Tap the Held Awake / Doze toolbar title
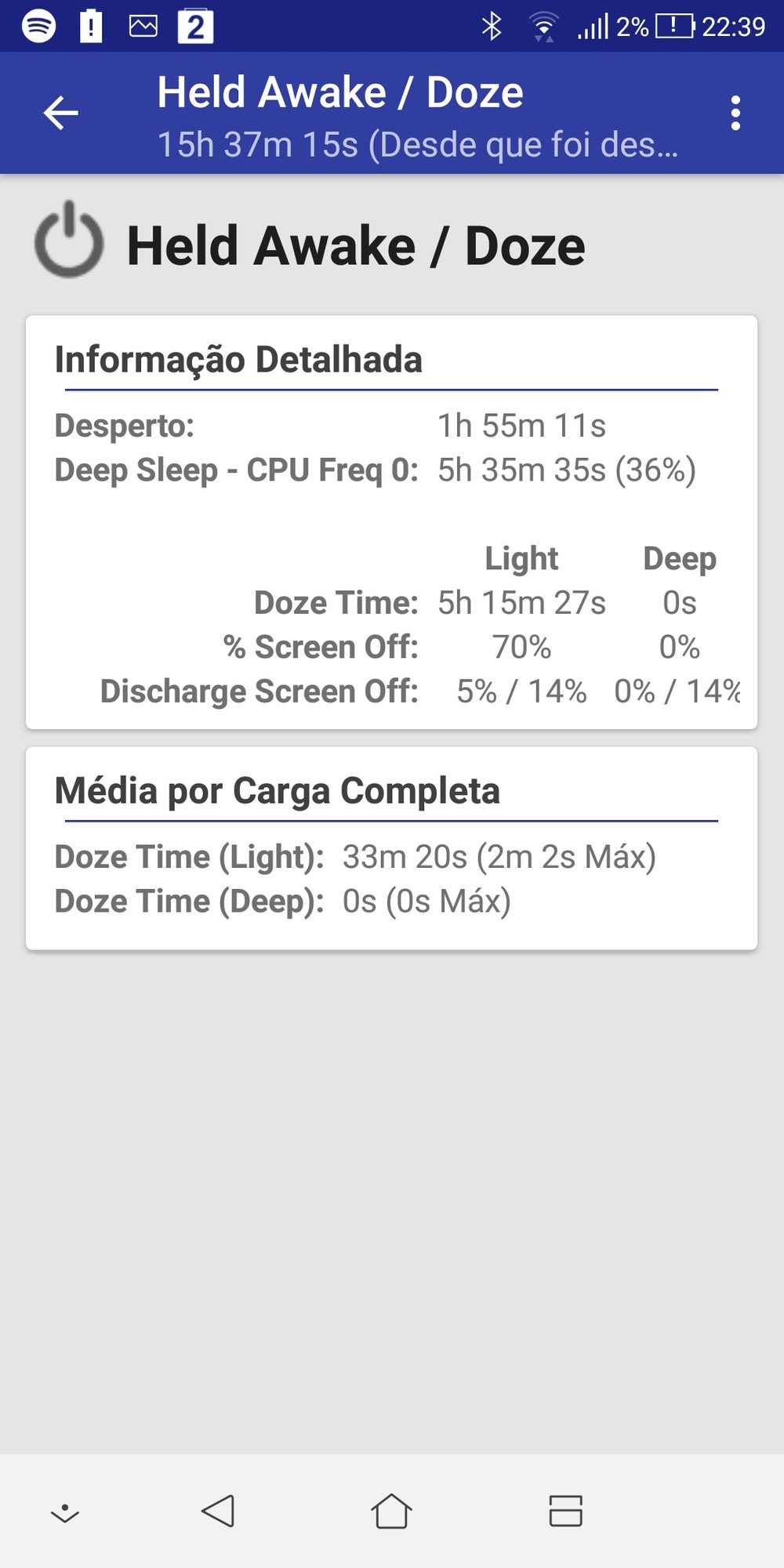The width and height of the screenshot is (784, 1568). (x=340, y=93)
